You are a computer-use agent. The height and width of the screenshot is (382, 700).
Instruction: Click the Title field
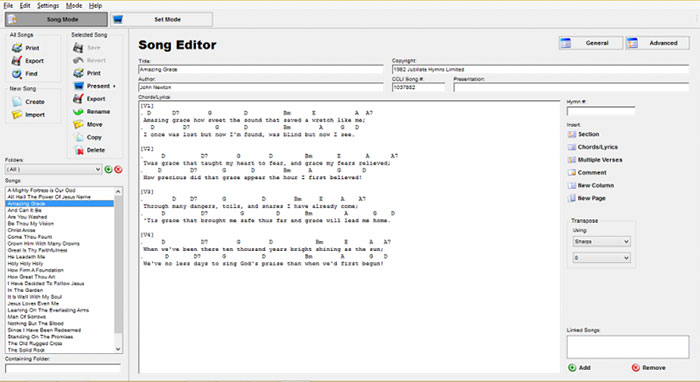(x=261, y=70)
